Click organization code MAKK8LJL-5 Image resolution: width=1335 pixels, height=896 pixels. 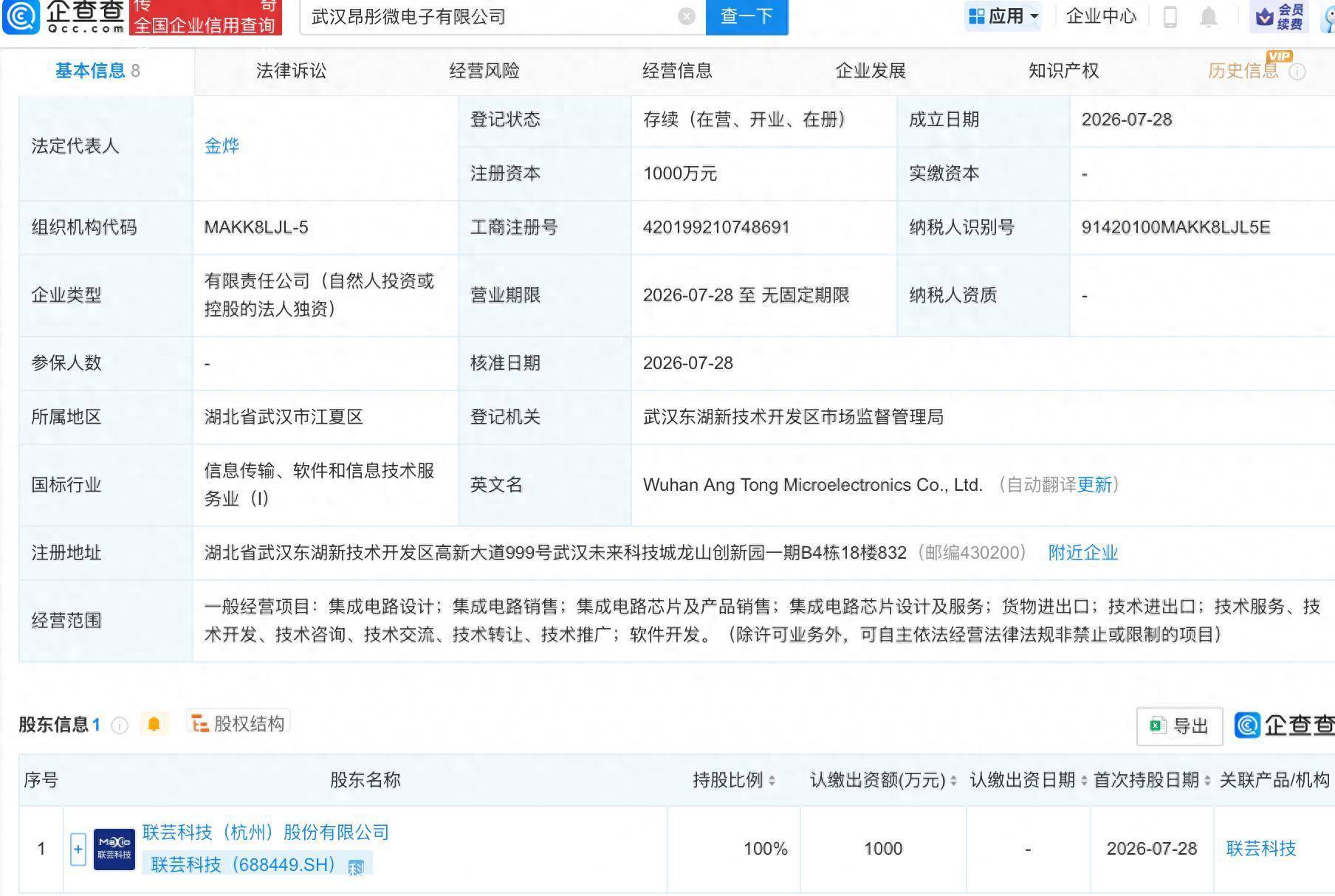point(256,227)
